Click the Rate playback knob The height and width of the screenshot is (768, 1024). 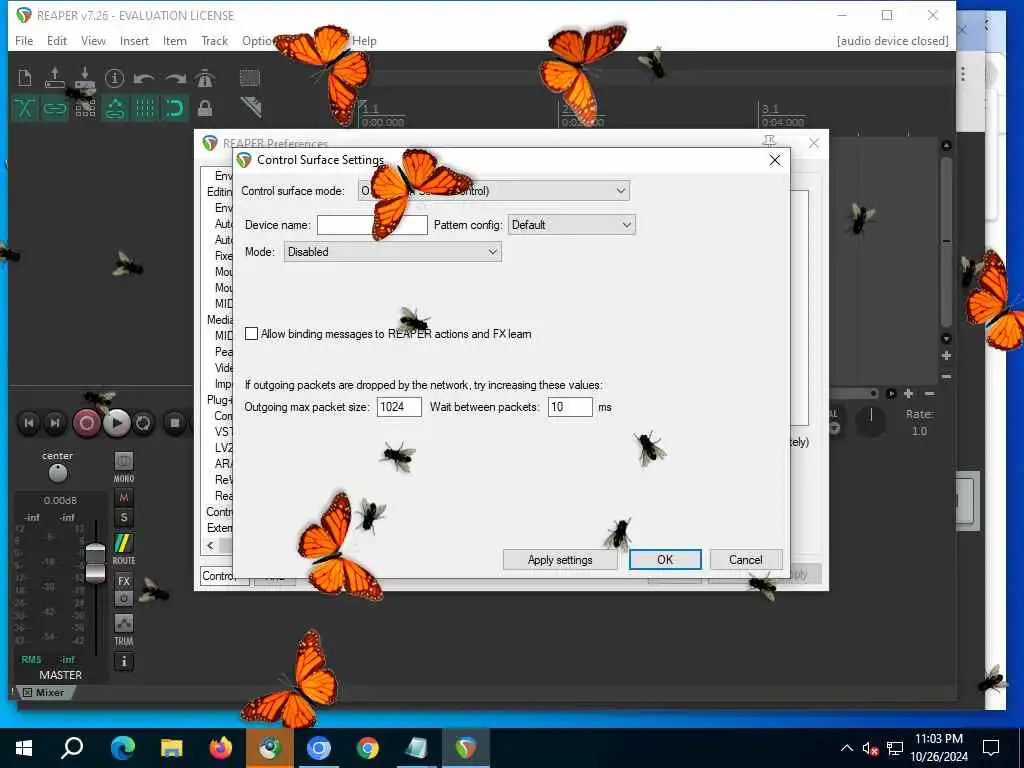tap(871, 421)
